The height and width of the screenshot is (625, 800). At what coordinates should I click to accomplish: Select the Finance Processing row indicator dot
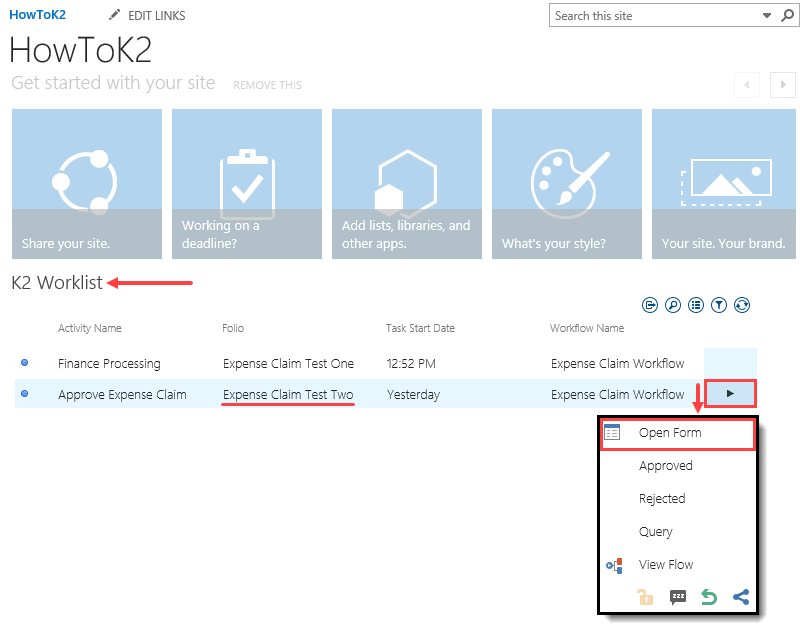tap(22, 362)
